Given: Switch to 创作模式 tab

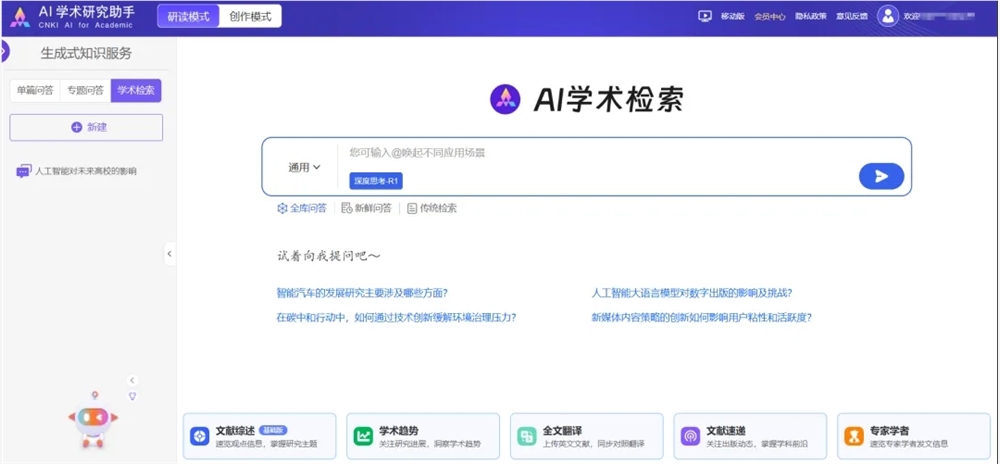Looking at the screenshot, I should pos(248,16).
